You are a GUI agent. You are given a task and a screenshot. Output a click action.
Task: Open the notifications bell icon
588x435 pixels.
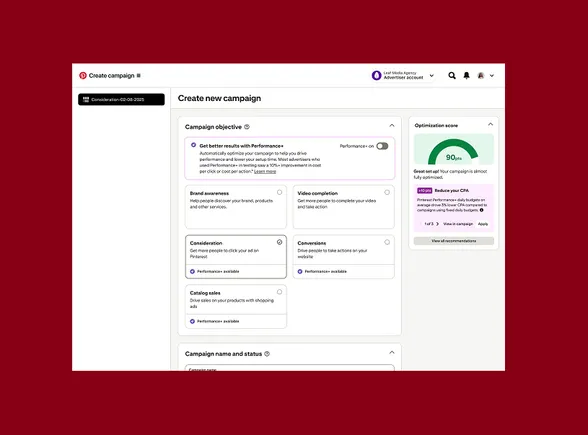tap(466, 75)
